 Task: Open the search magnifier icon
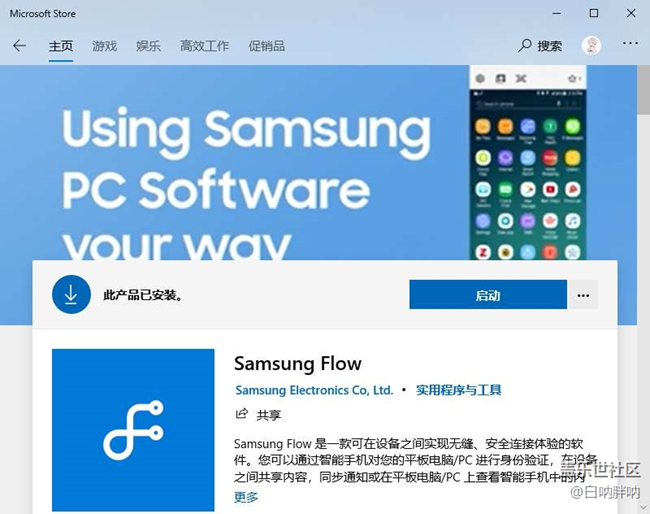click(x=524, y=45)
